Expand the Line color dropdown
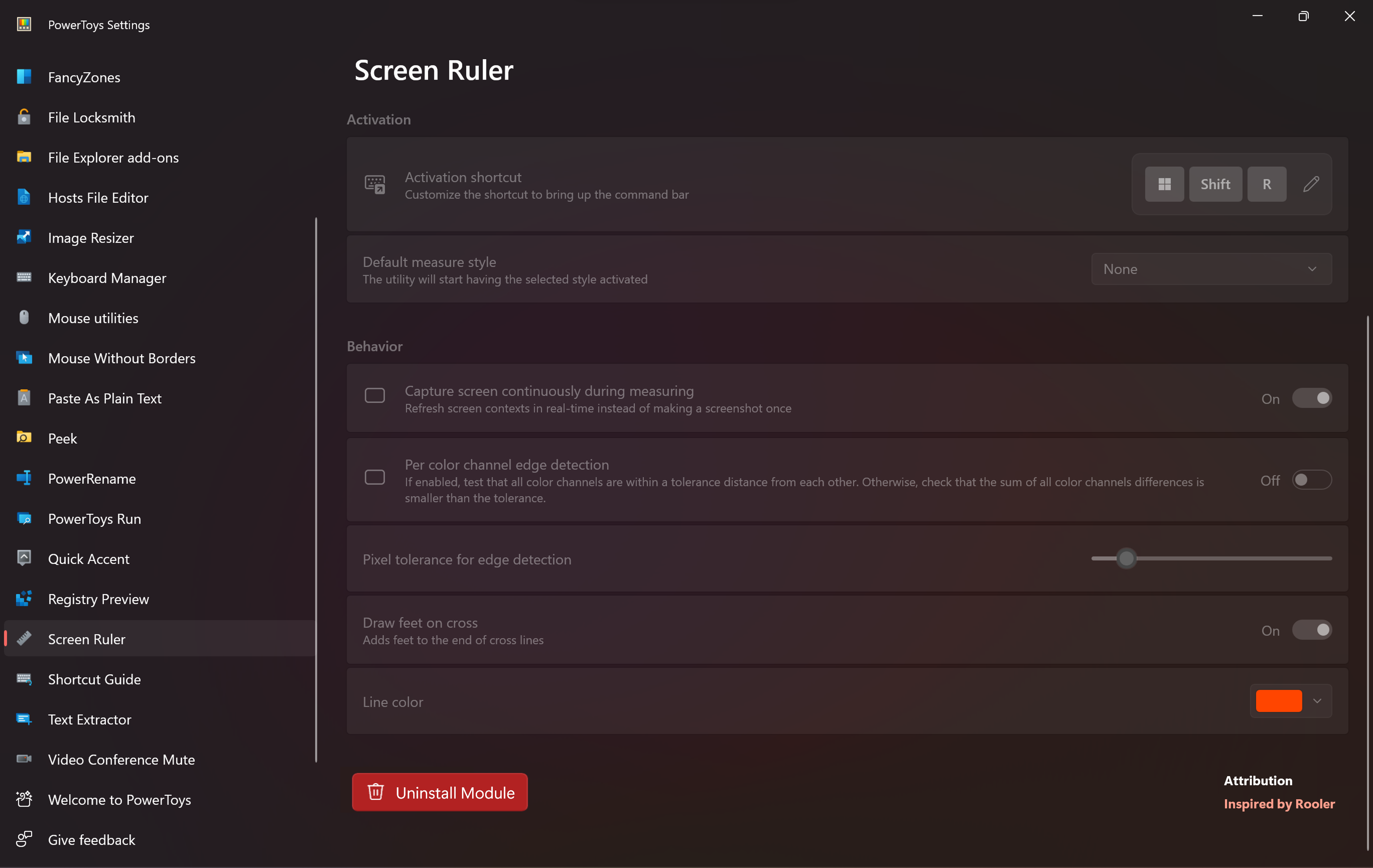The width and height of the screenshot is (1373, 868). [1317, 701]
